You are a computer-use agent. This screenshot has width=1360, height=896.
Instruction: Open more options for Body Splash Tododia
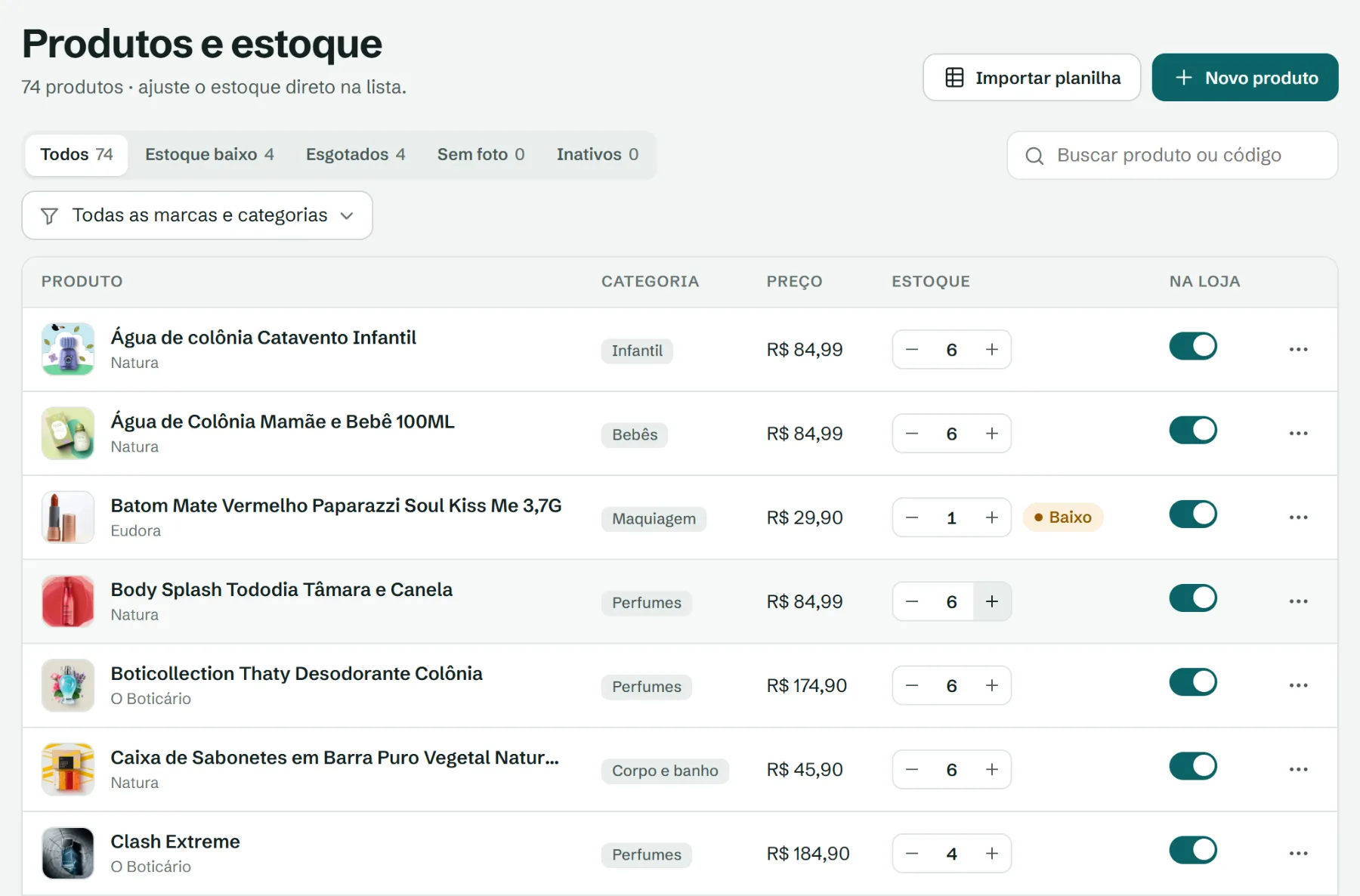point(1298,601)
